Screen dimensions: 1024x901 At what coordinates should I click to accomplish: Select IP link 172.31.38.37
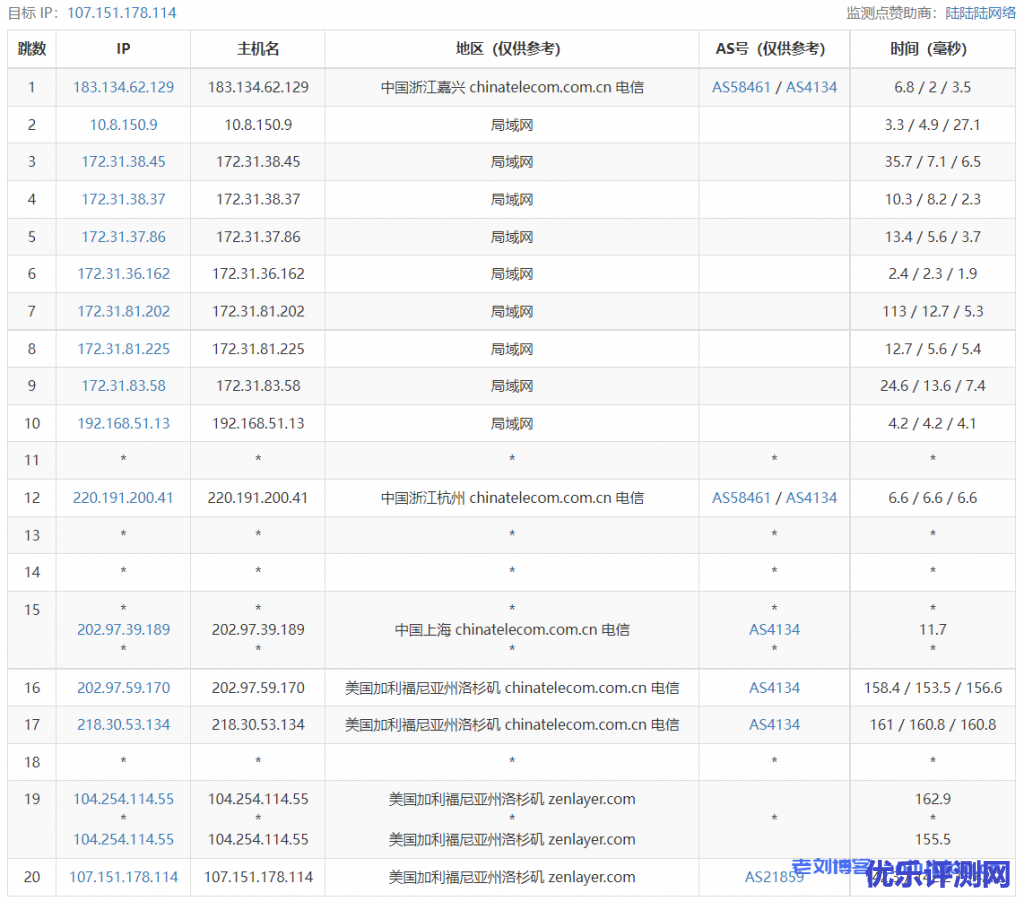click(123, 199)
